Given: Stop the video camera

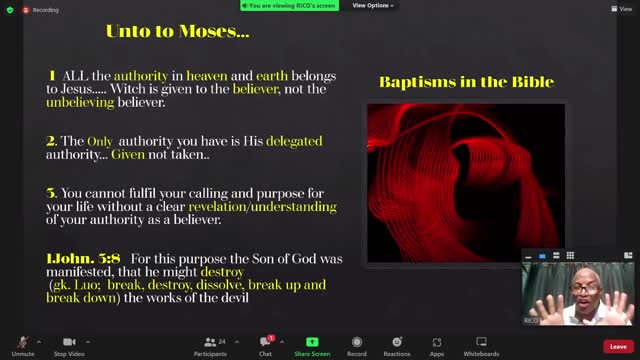Looking at the screenshot, I should point(69,346).
